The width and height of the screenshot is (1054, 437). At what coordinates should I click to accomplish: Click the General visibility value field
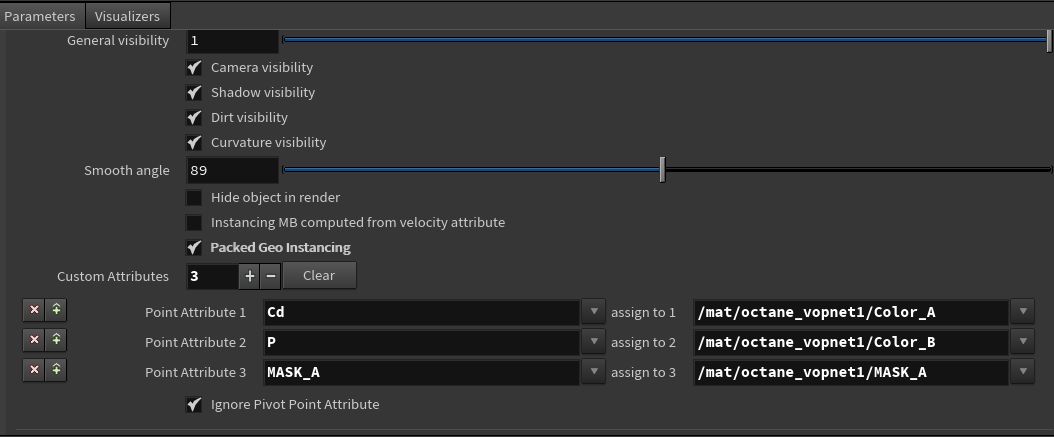pos(232,41)
